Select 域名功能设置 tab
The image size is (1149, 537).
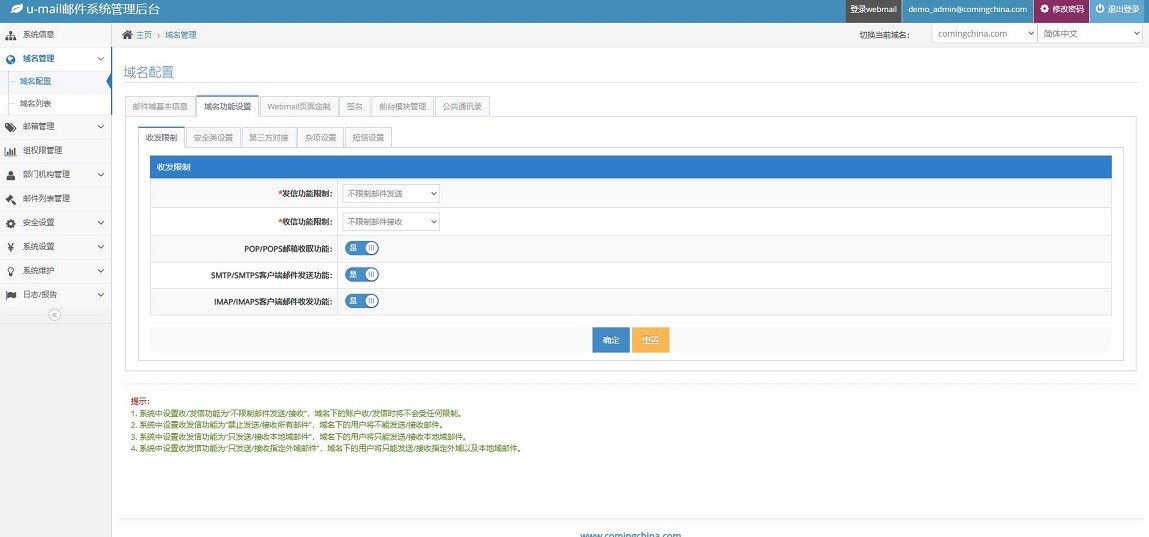point(227,106)
